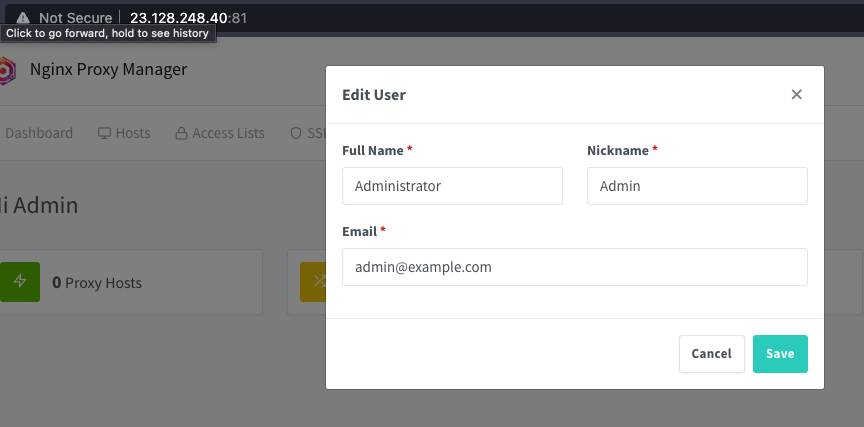Focus the Full Name input field
864x427 pixels.
452,186
